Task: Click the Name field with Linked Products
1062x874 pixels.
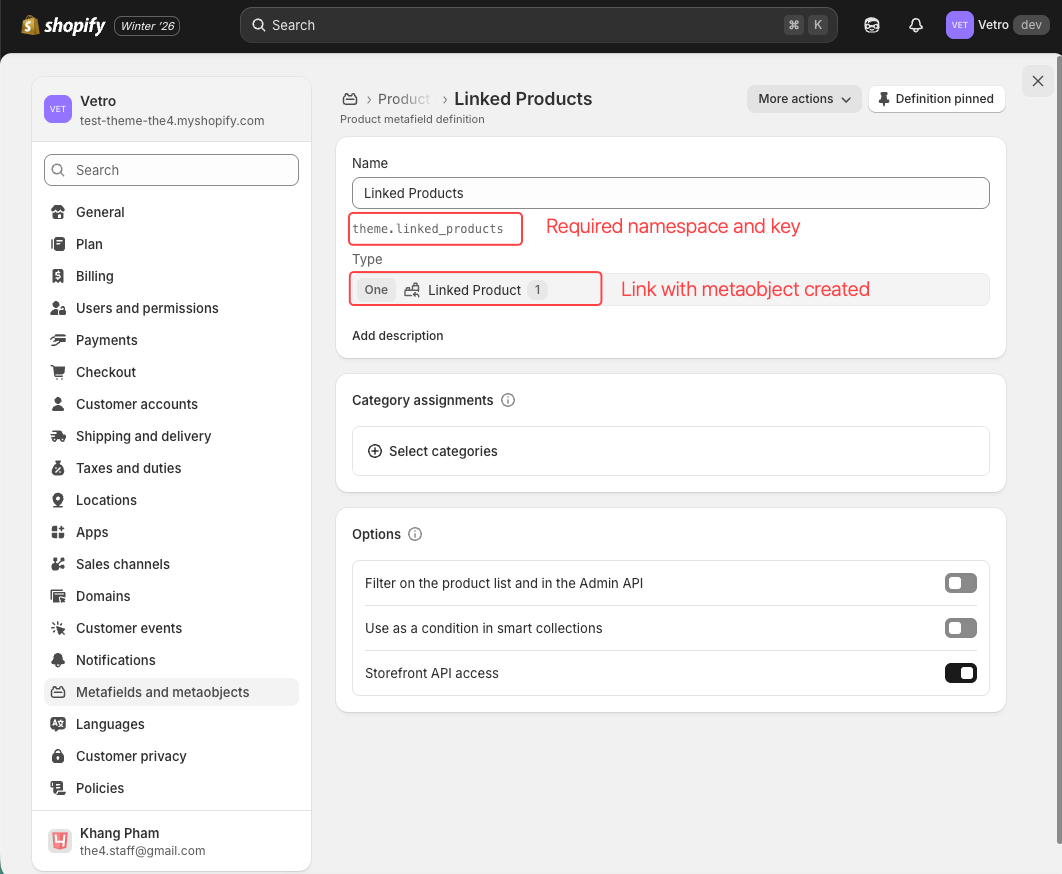Action: click(x=670, y=193)
